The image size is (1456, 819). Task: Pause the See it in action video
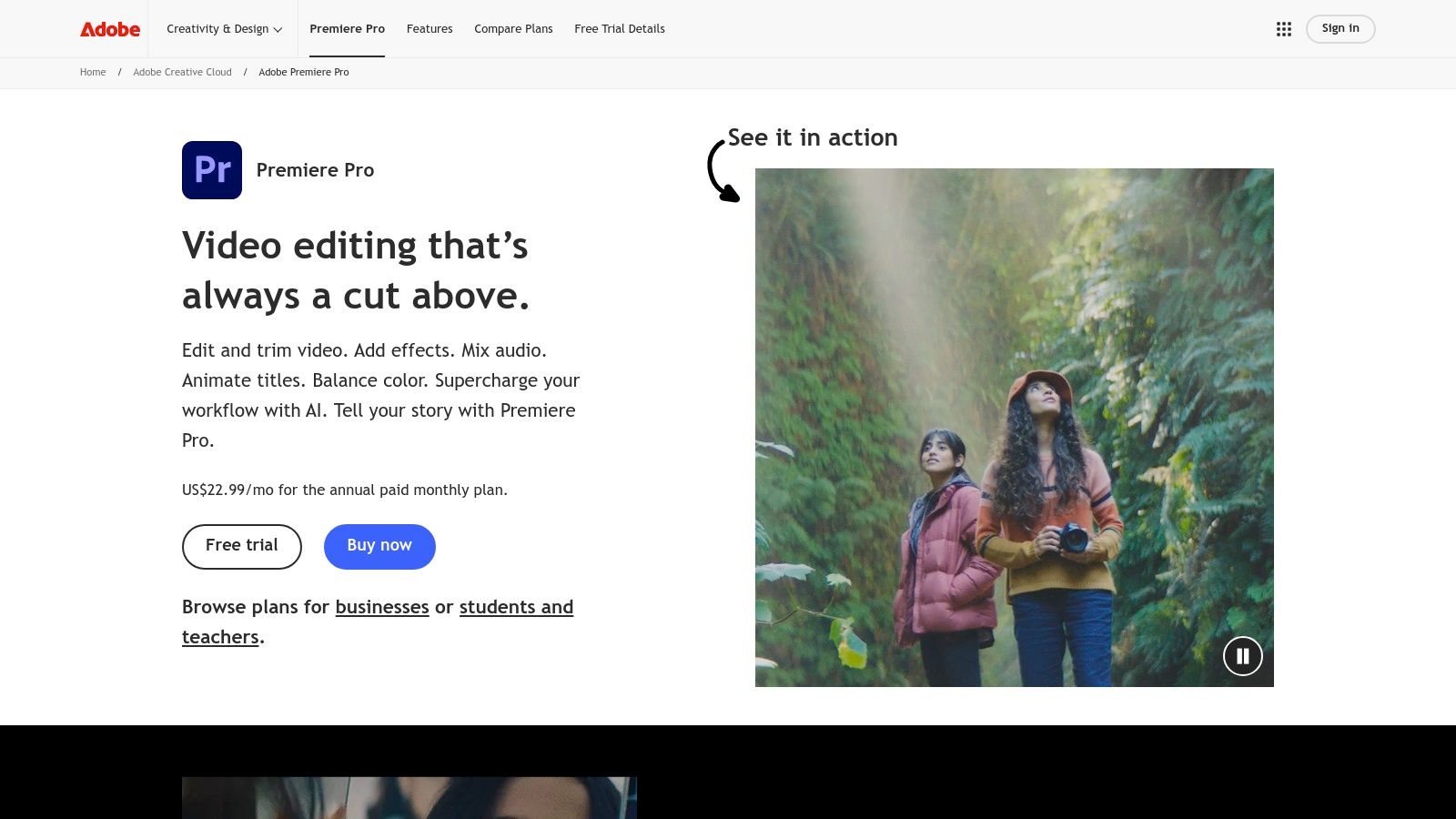tap(1243, 656)
